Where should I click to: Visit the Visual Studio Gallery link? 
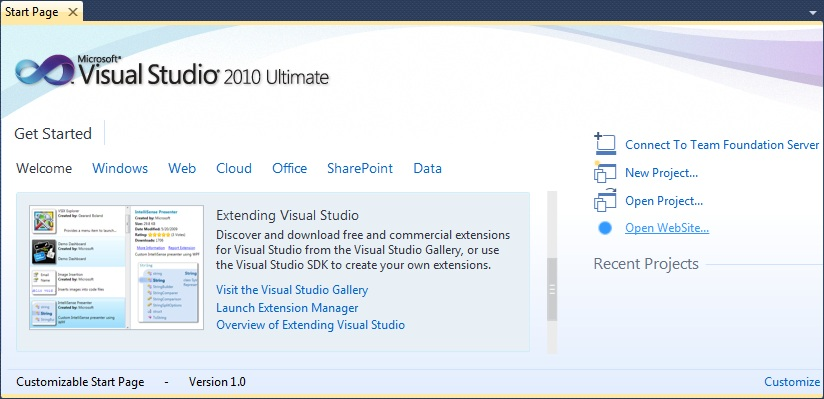tap(292, 290)
